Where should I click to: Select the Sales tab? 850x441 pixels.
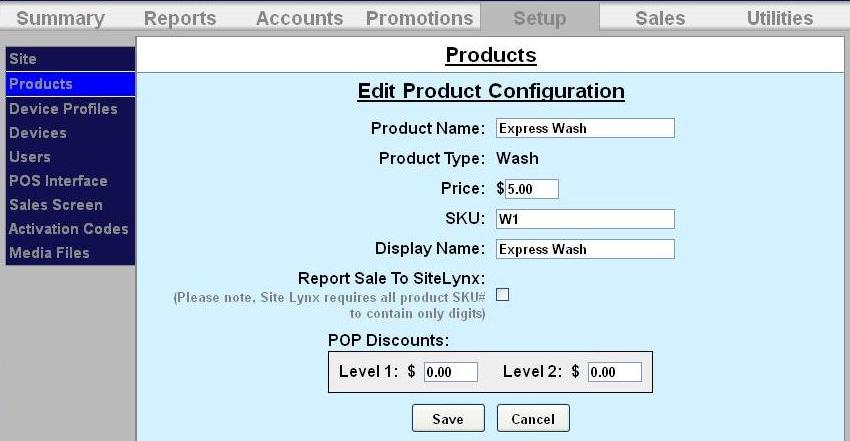(660, 18)
